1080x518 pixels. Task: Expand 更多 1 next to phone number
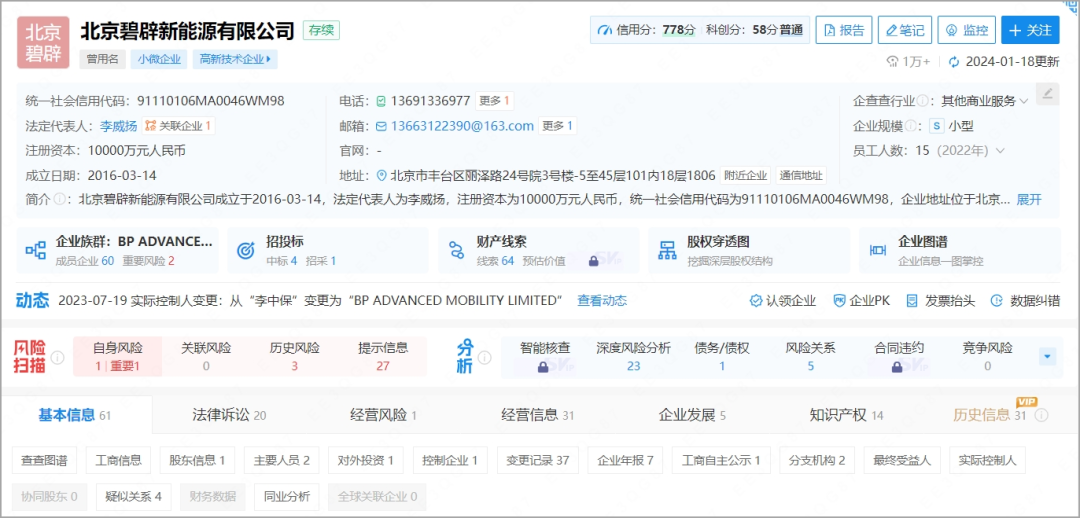[x=494, y=101]
